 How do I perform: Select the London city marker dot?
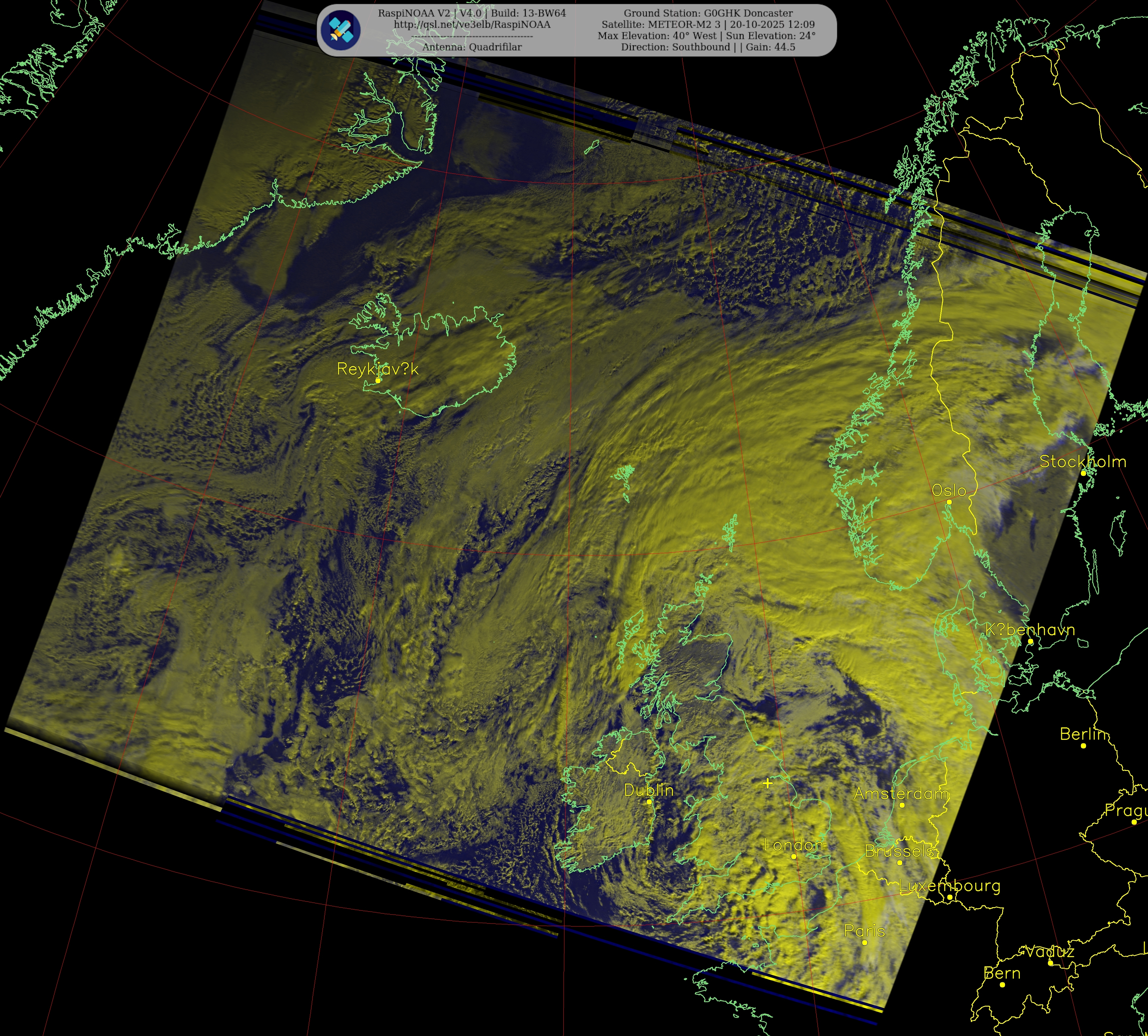click(x=793, y=856)
